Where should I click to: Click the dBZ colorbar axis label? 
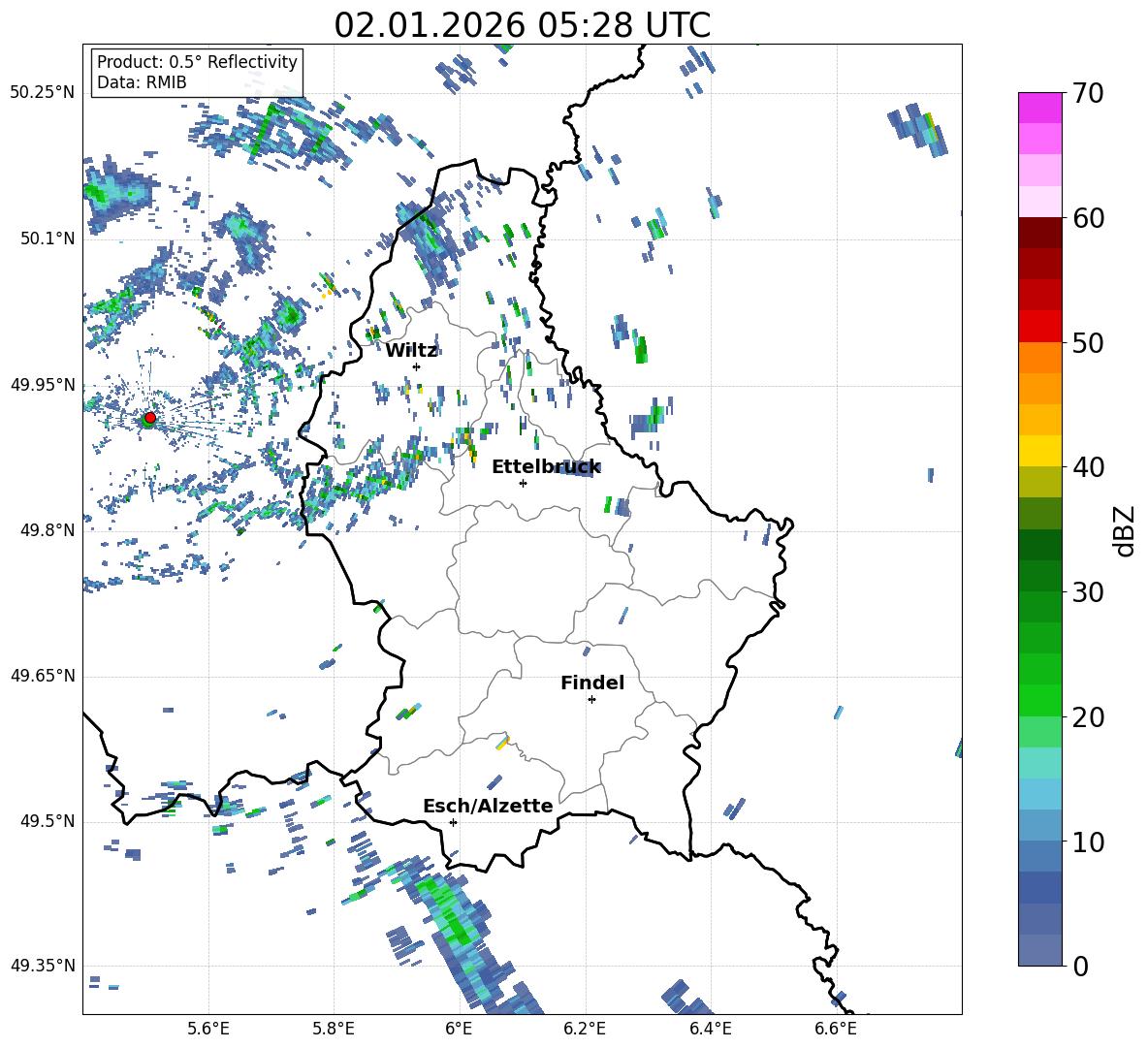click(1124, 530)
